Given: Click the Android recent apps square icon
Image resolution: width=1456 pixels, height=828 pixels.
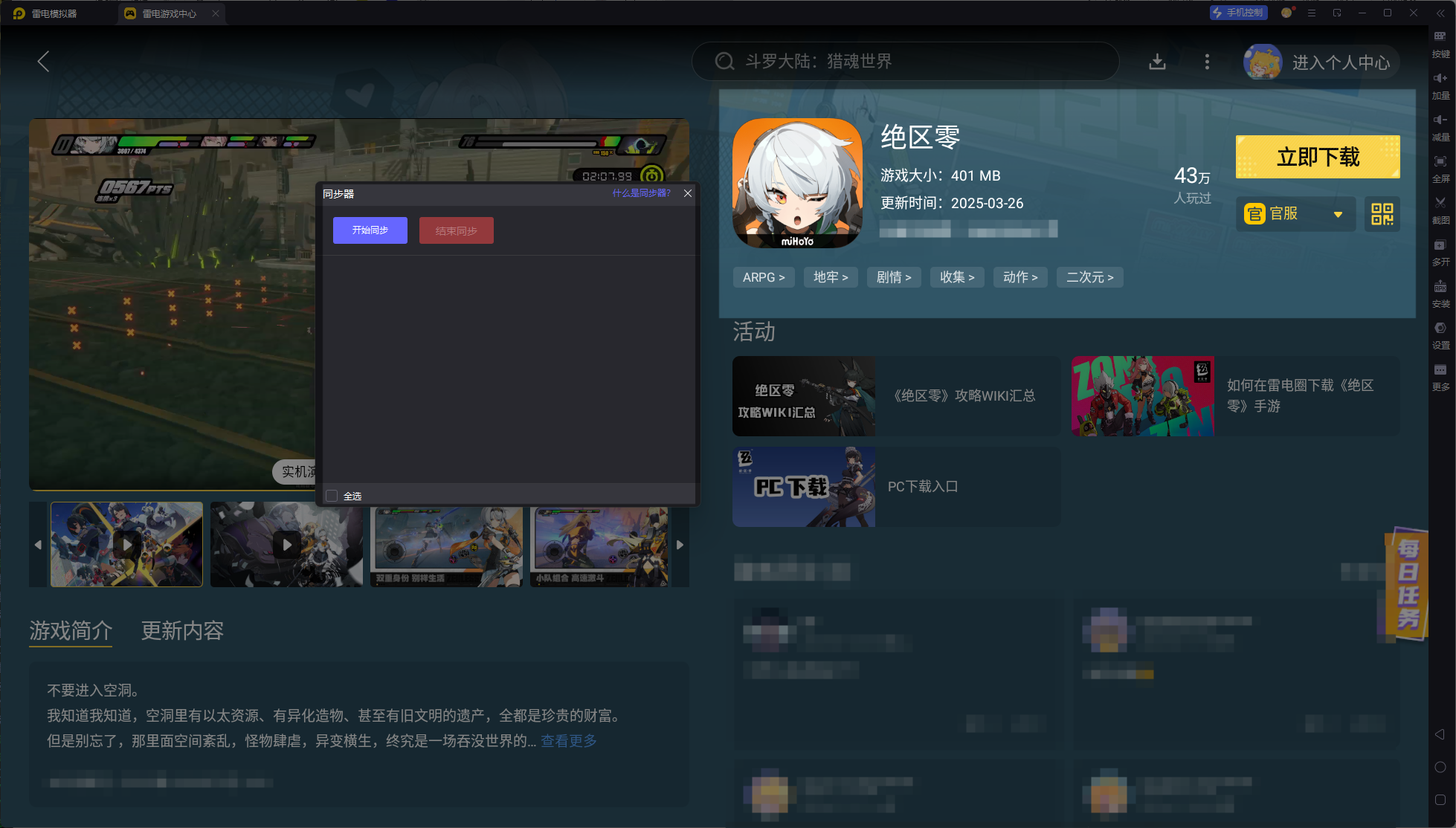Looking at the screenshot, I should pos(1440,800).
